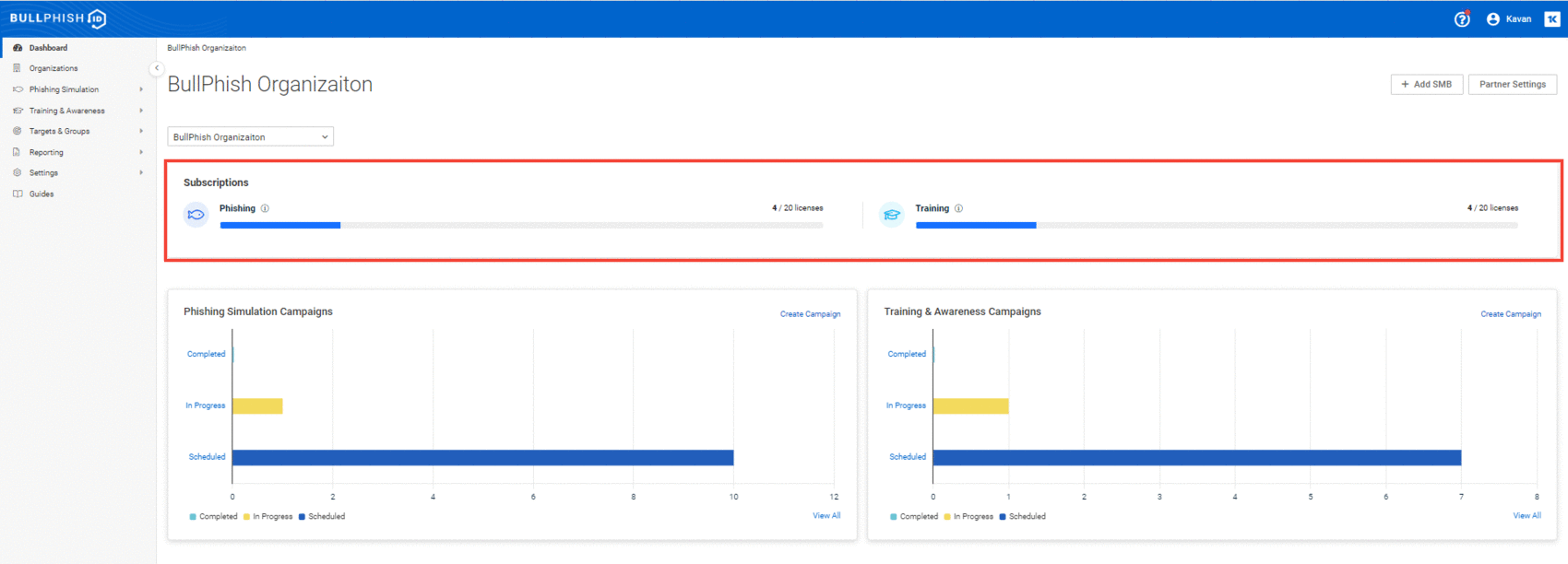Click the Training & Awareness graduation cap sidebar icon
The height and width of the screenshot is (564, 1568).
click(x=18, y=111)
